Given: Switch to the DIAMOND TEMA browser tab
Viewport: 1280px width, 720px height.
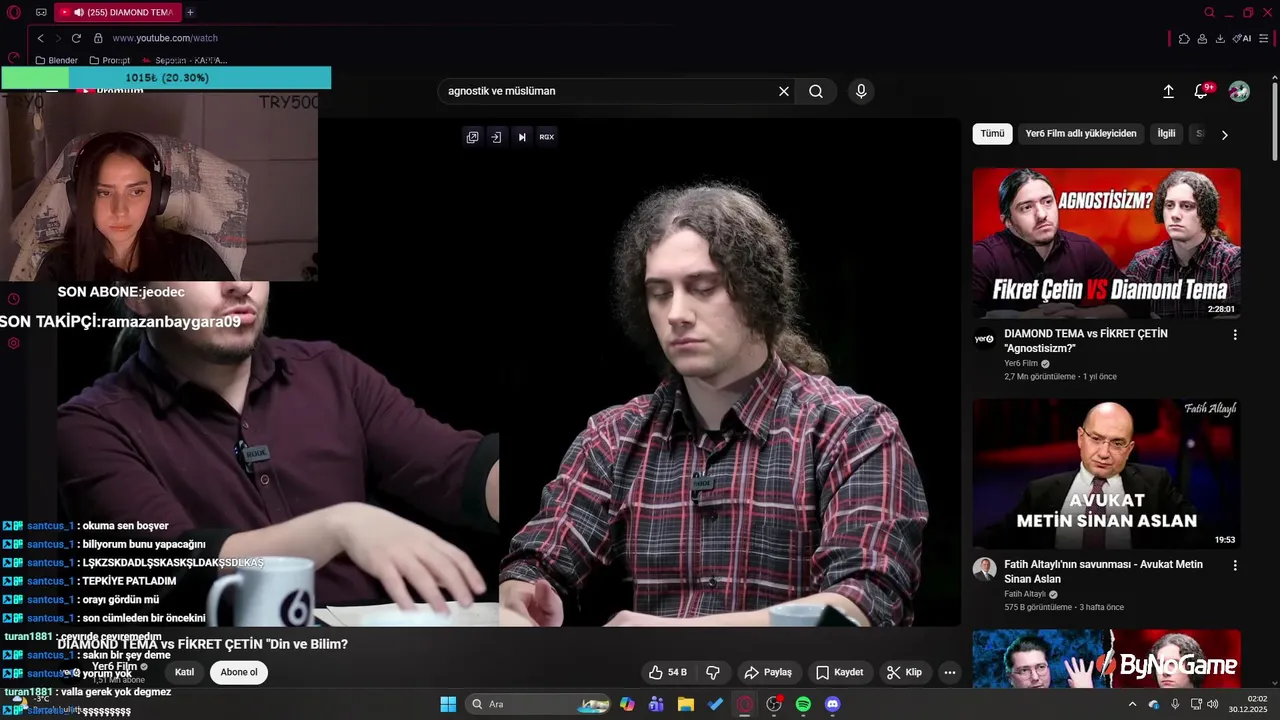Looking at the screenshot, I should 116,13.
